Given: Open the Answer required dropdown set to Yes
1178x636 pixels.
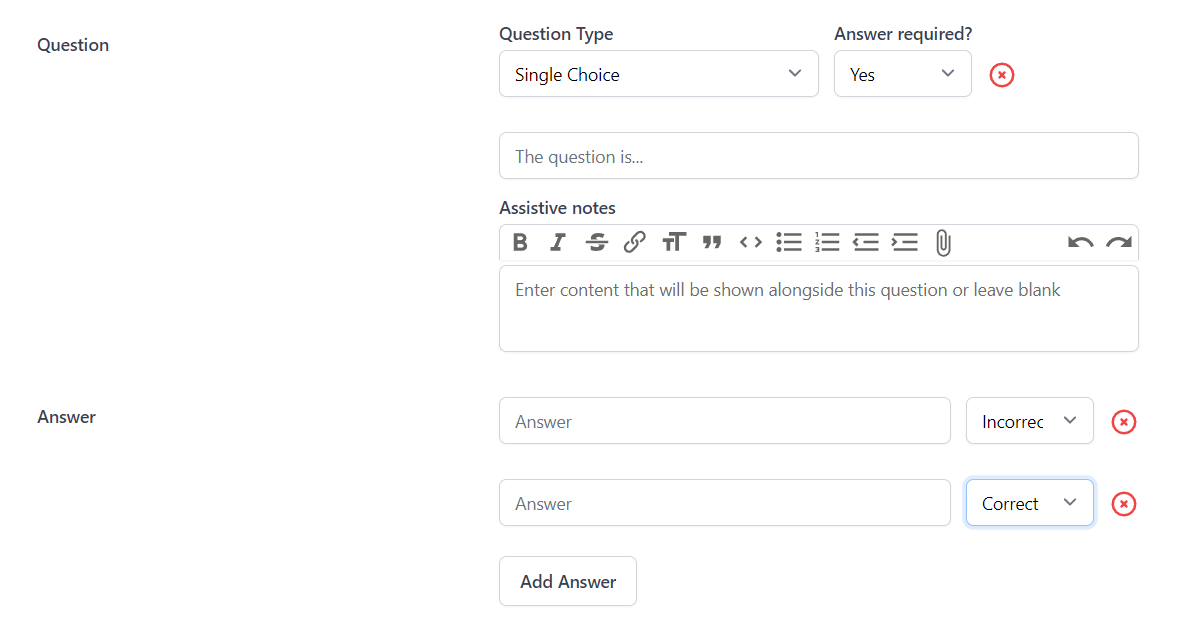Looking at the screenshot, I should pyautogui.click(x=902, y=74).
